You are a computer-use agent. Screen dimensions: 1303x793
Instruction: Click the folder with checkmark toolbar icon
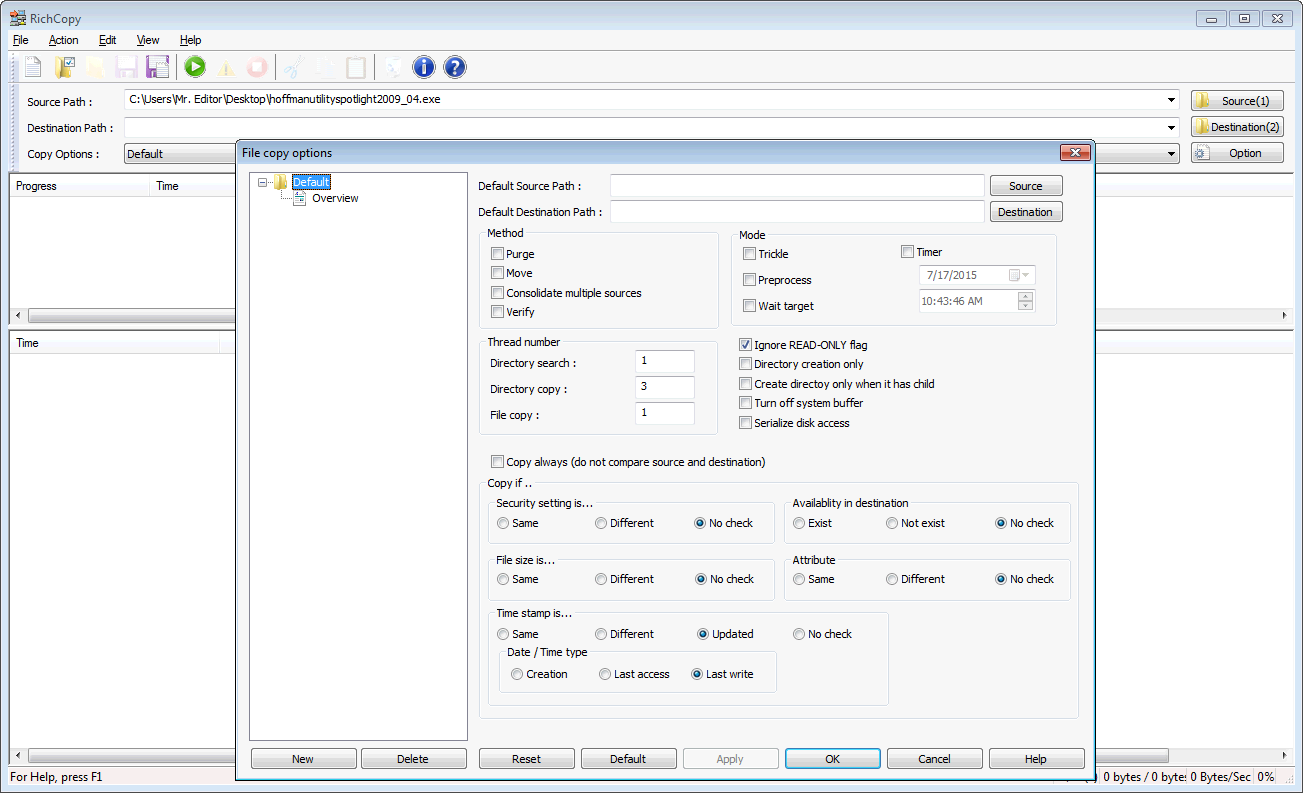point(66,67)
